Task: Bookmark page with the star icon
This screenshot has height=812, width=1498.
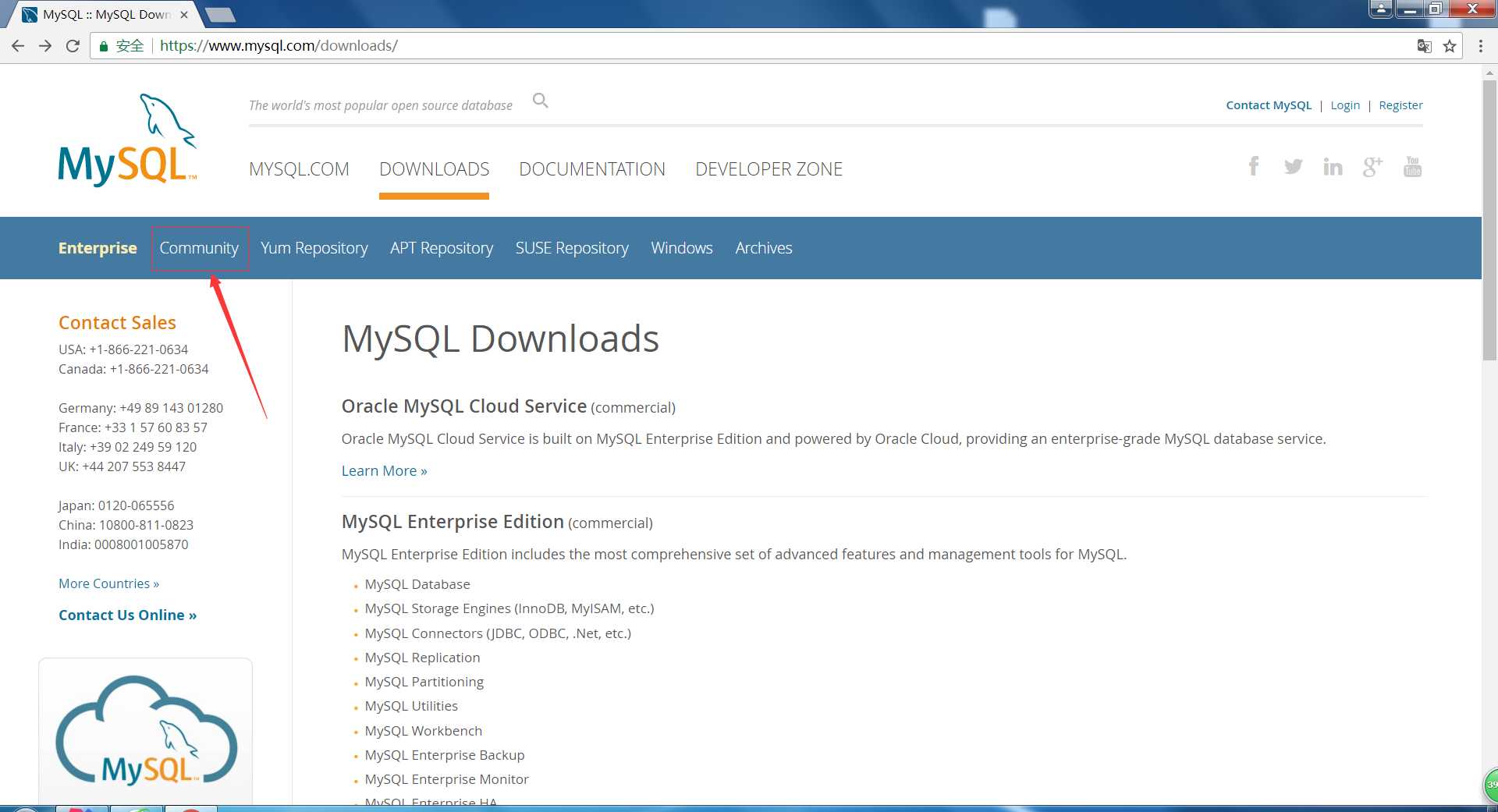Action: click(1450, 46)
